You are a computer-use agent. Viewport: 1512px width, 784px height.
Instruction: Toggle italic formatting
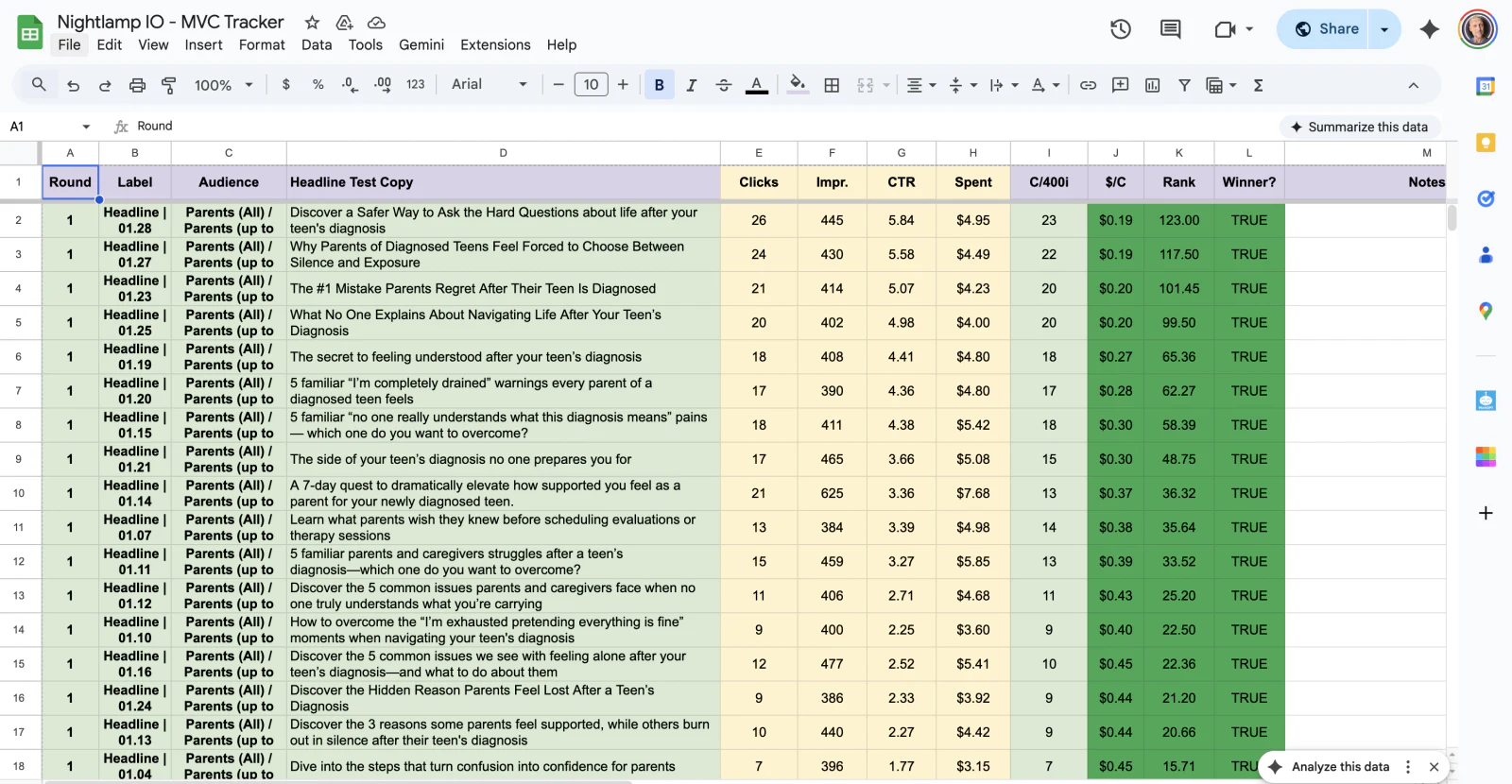[691, 85]
